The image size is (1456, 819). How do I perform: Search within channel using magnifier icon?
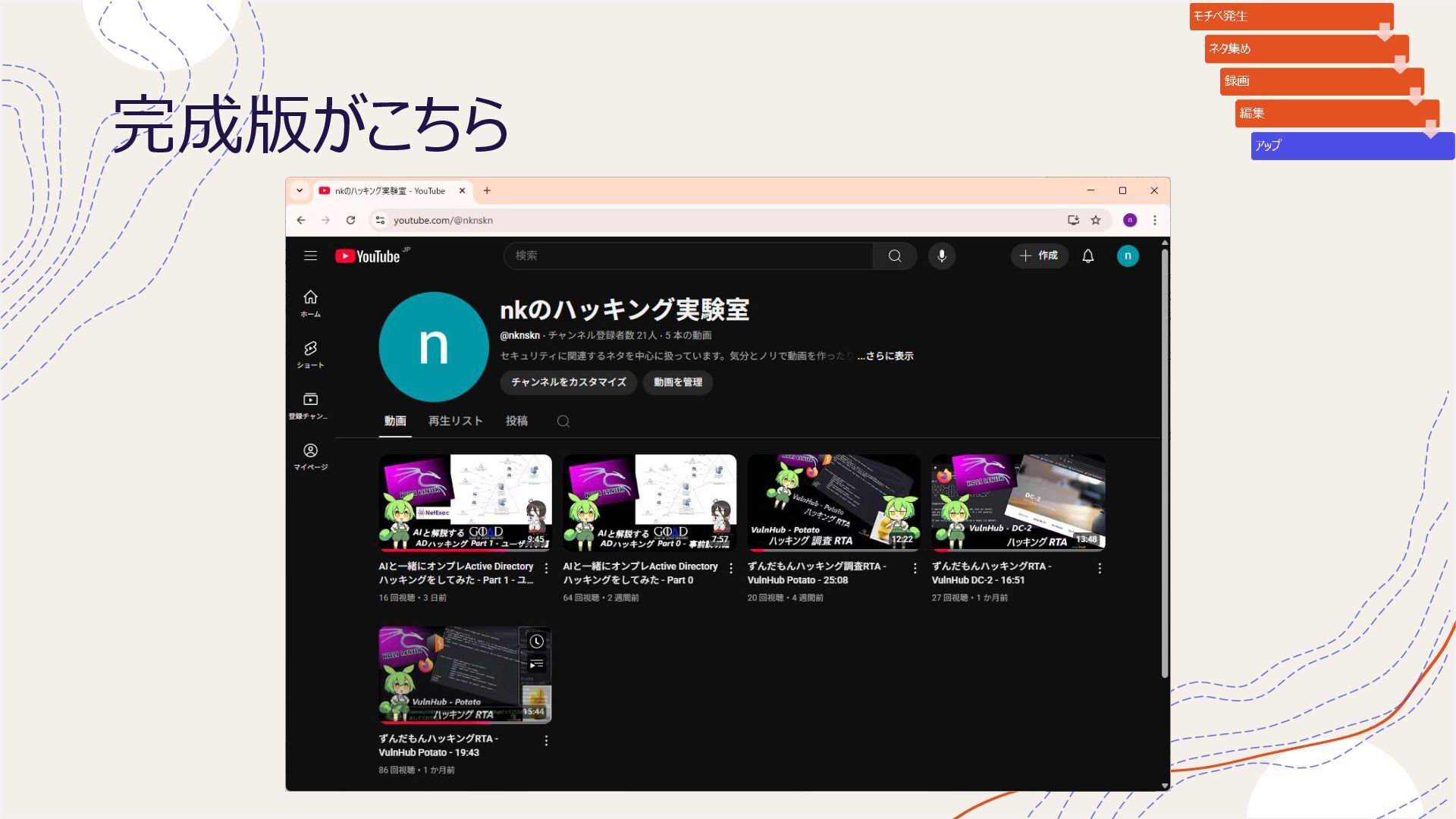coord(563,422)
